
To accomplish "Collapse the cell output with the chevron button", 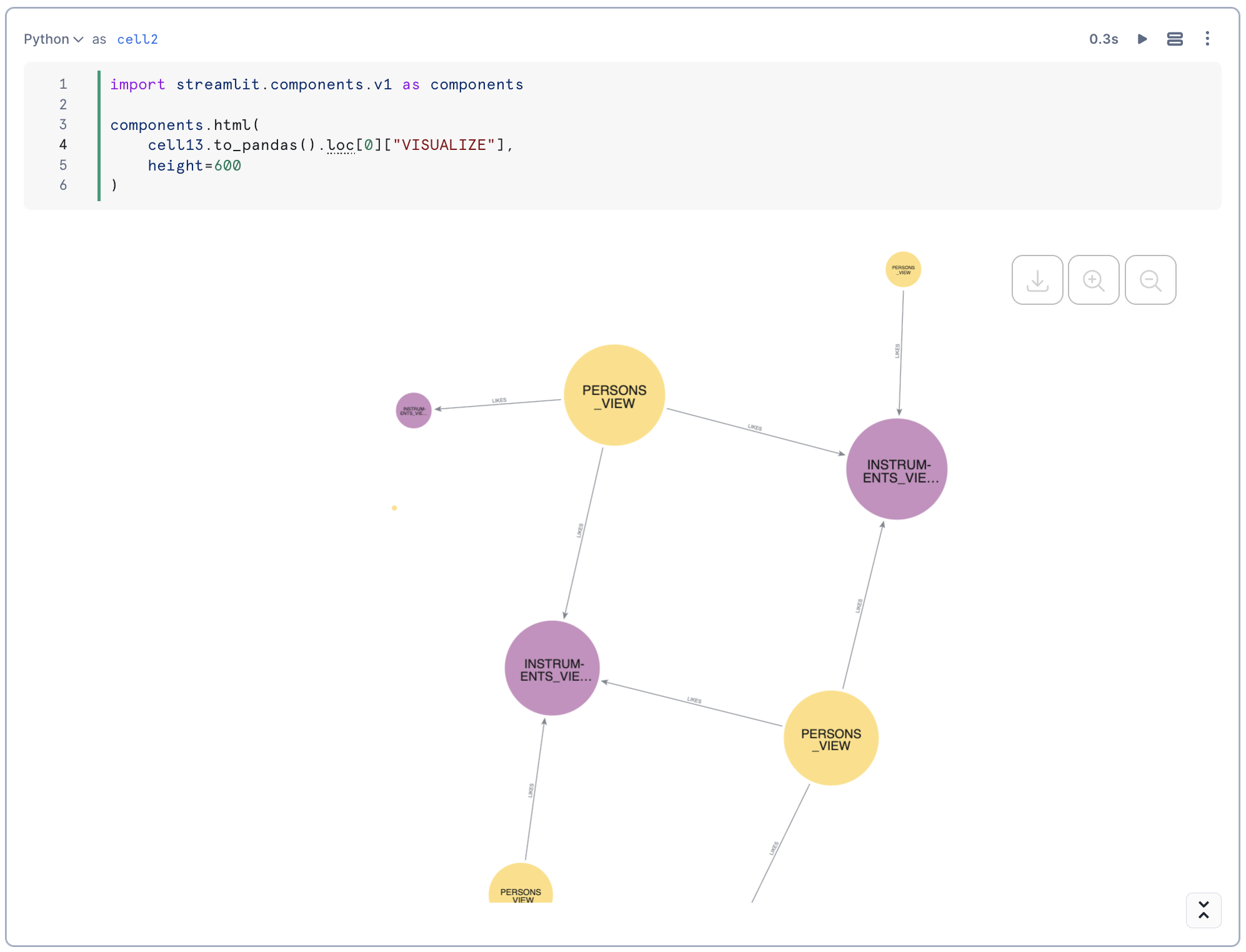I will pyautogui.click(x=1204, y=910).
